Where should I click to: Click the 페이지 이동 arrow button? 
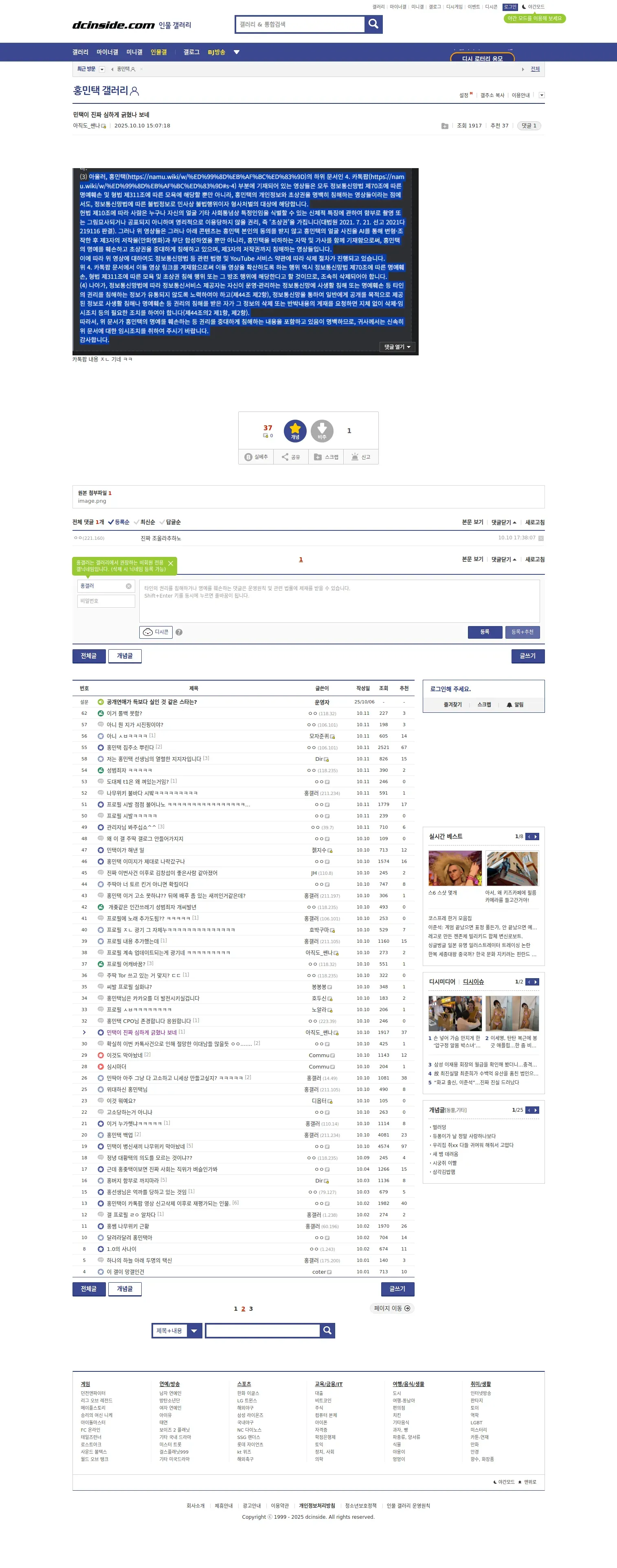point(392,1308)
